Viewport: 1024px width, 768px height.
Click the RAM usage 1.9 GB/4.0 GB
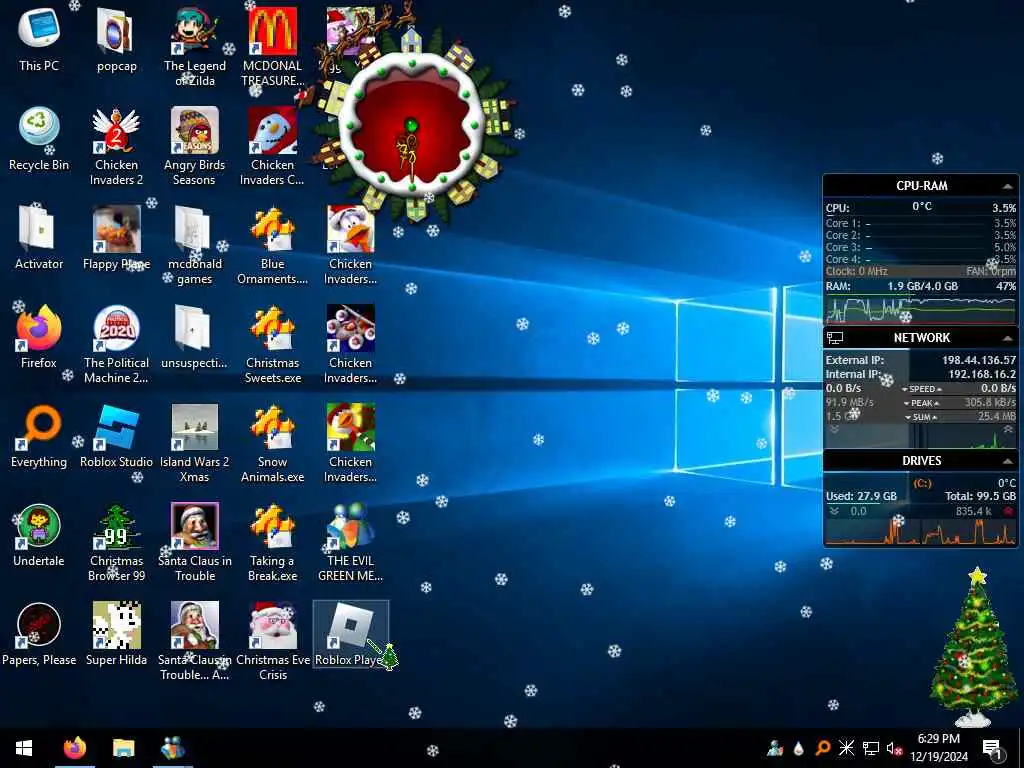(922, 286)
